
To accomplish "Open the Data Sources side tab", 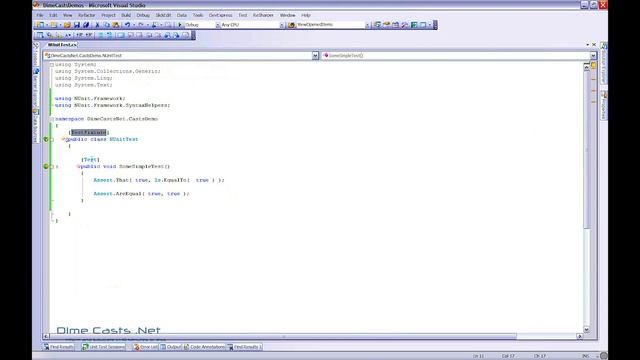I will coord(36,126).
